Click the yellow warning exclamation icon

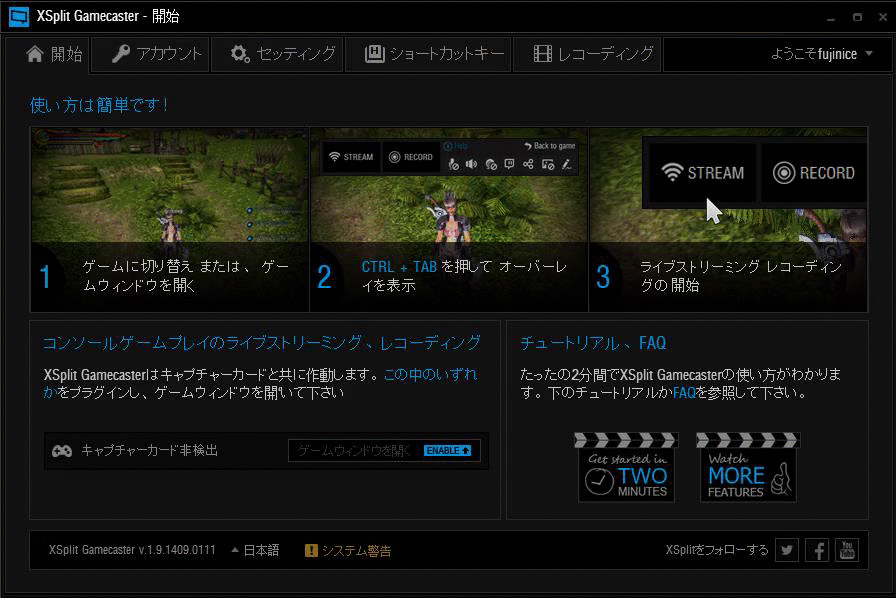(311, 551)
